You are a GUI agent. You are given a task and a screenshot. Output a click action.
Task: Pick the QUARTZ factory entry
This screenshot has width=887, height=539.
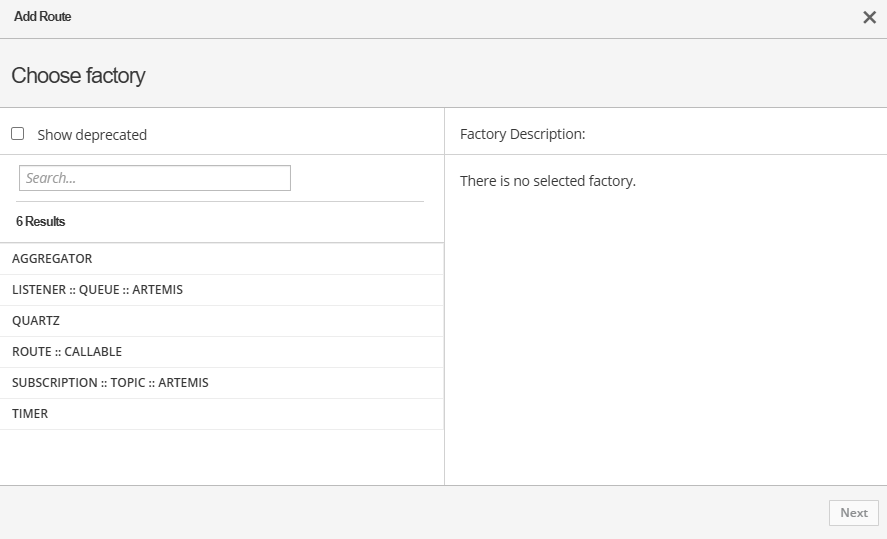pos(36,321)
